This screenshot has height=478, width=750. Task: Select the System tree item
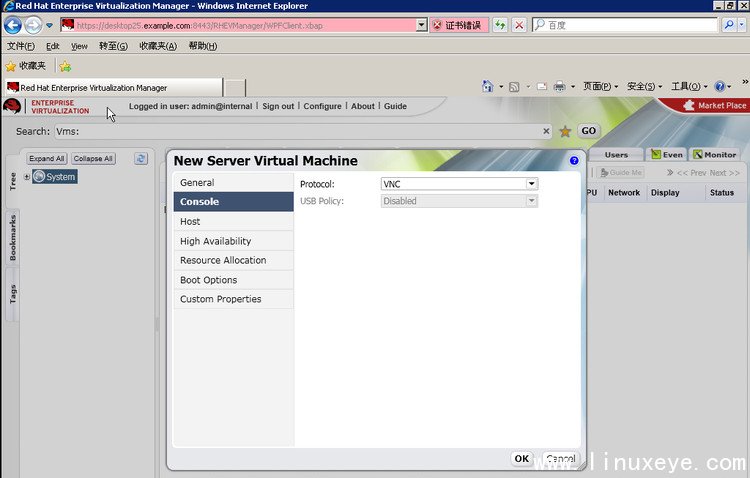click(x=55, y=177)
